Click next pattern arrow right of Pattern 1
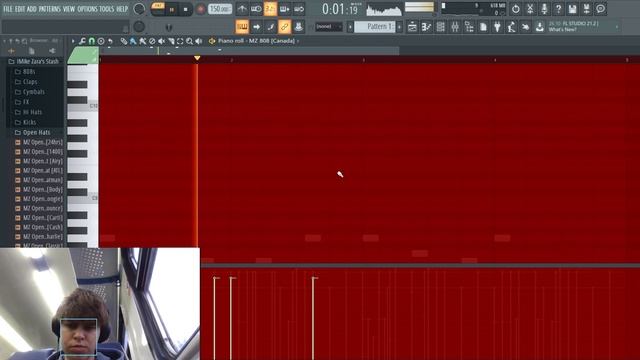Viewport: 640px width, 360px height. pyautogui.click(x=399, y=27)
